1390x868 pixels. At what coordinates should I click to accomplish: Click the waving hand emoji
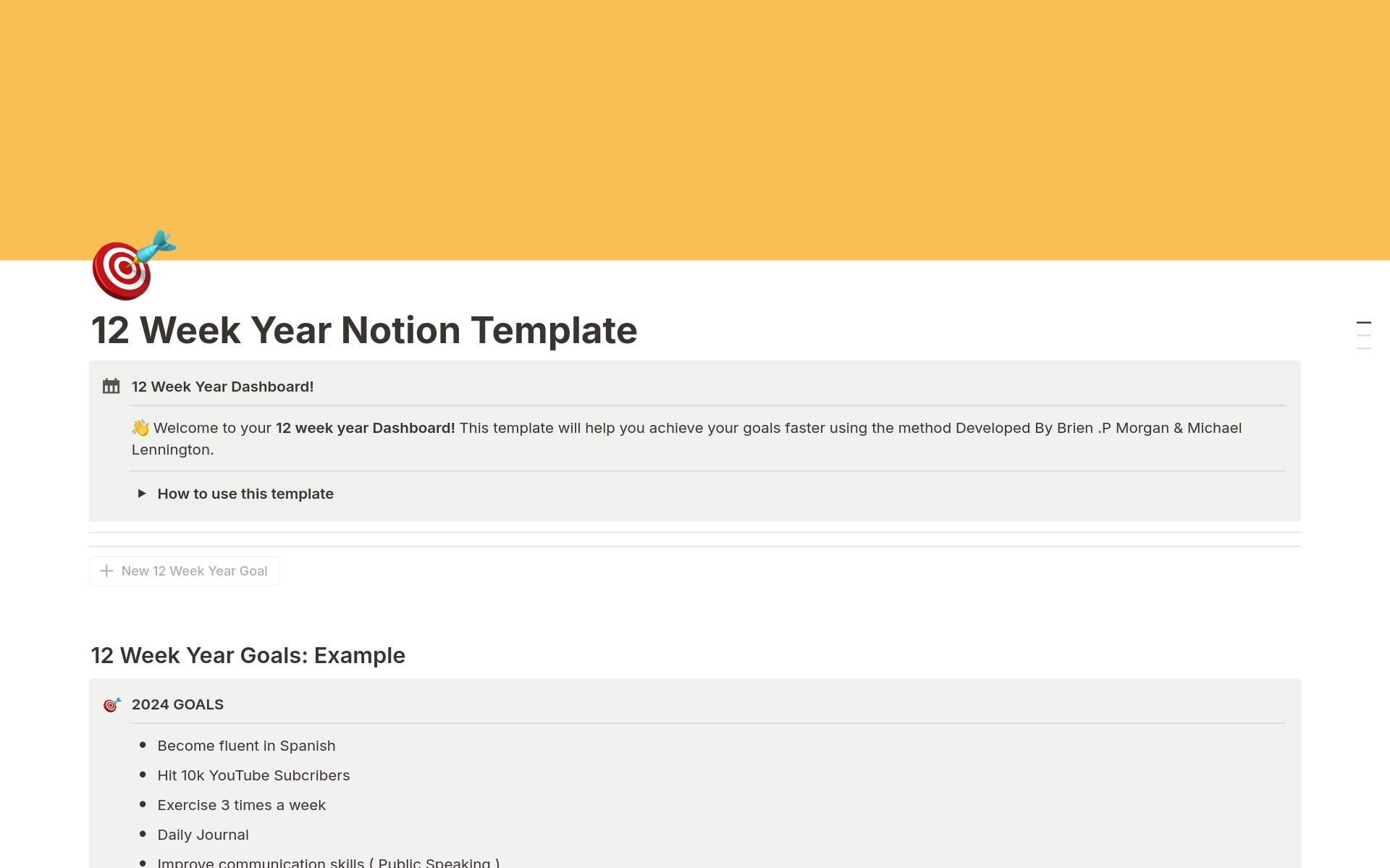click(x=140, y=428)
